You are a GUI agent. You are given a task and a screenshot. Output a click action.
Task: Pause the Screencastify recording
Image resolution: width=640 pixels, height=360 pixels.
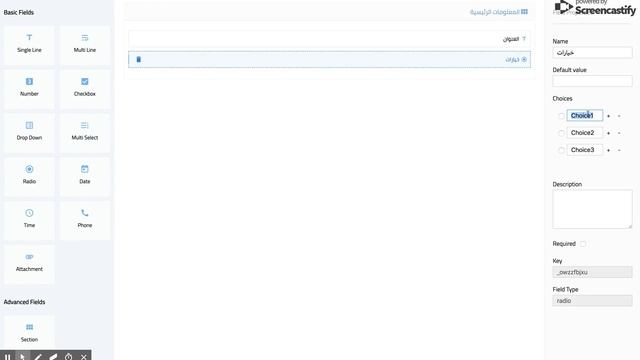7,357
